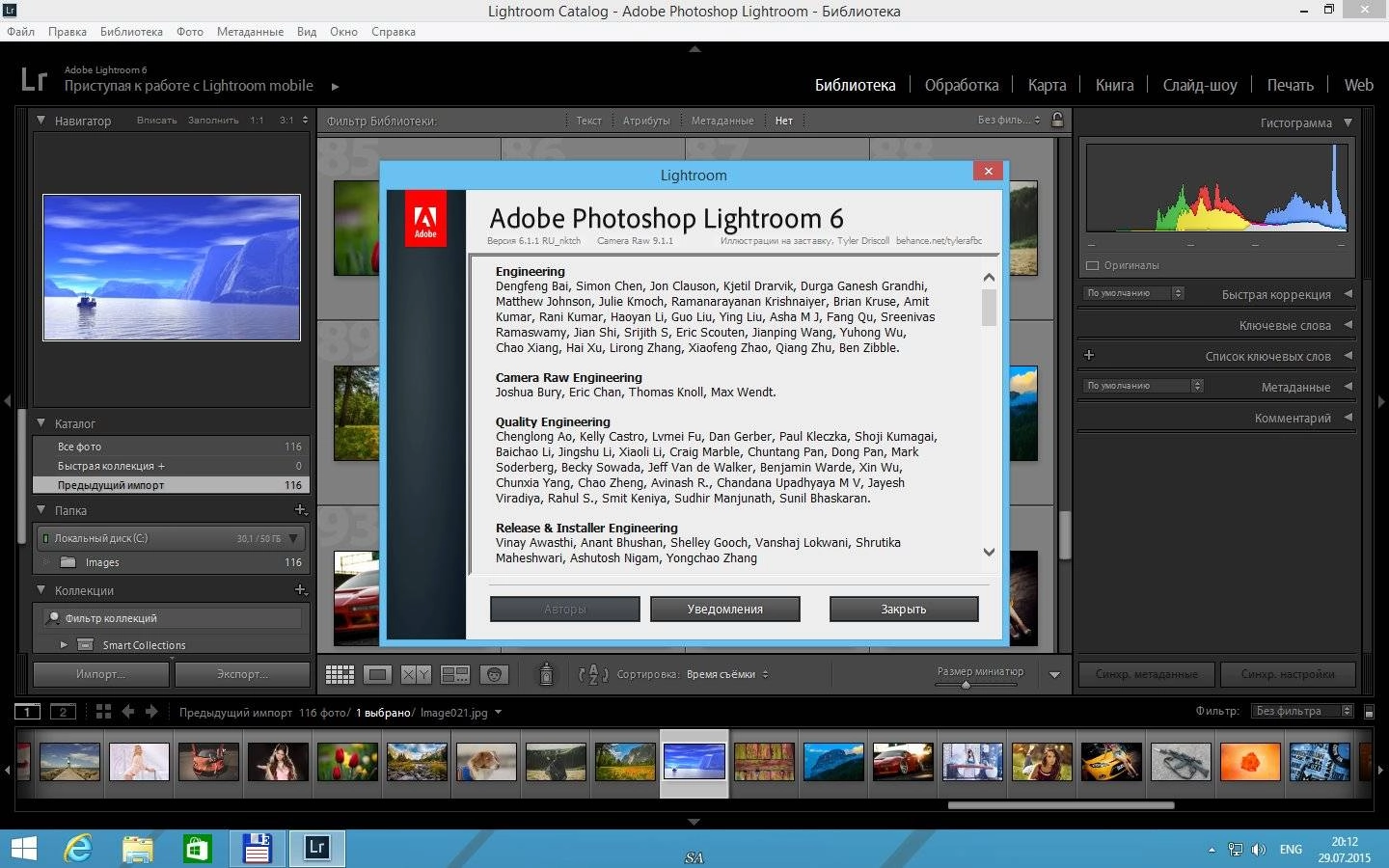
Task: Open File Explorer from taskbar
Action: coord(138,849)
